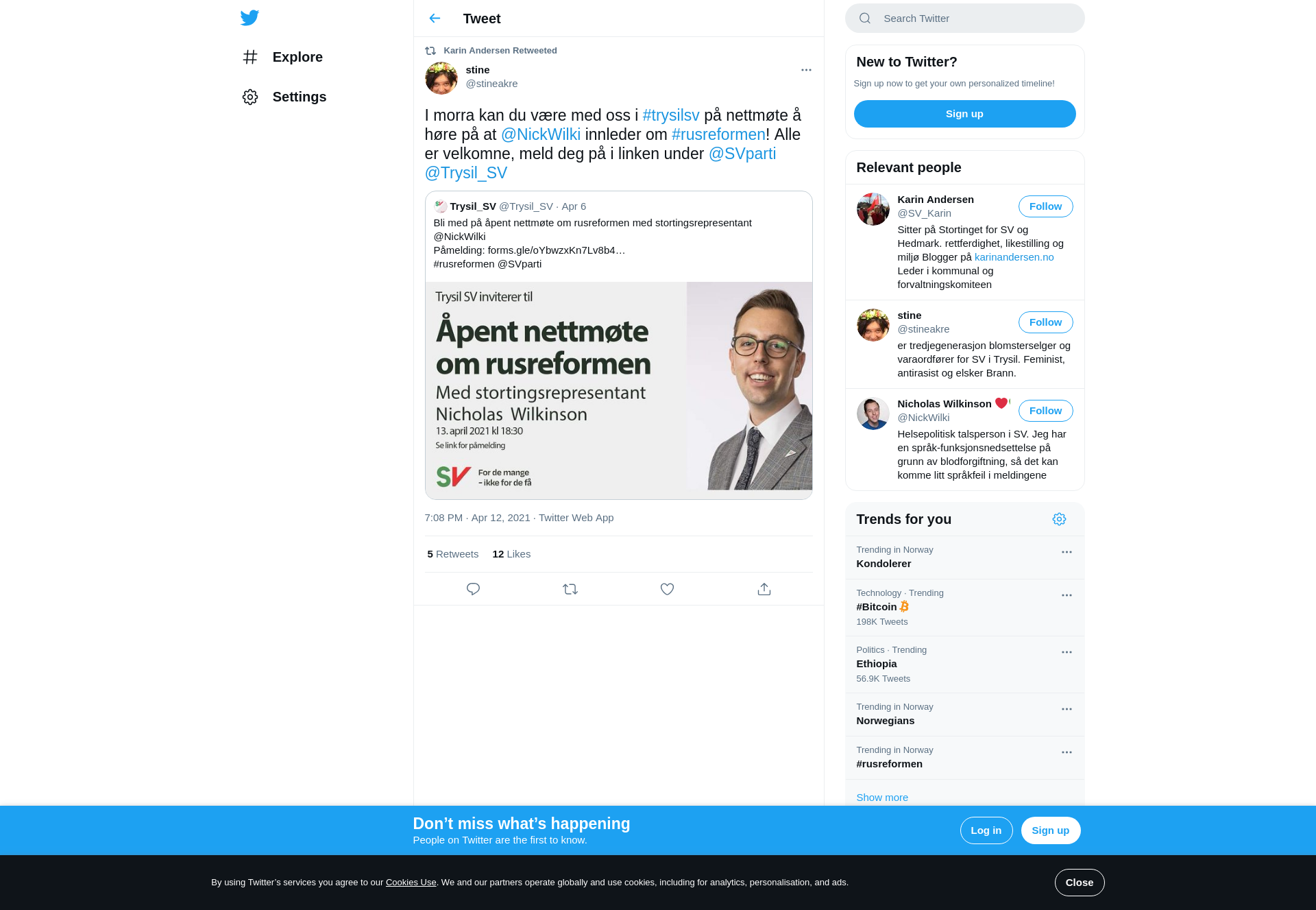Viewport: 1316px width, 910px height.
Task: Open @SV_Karin handle in Relevant people
Action: 925,213
